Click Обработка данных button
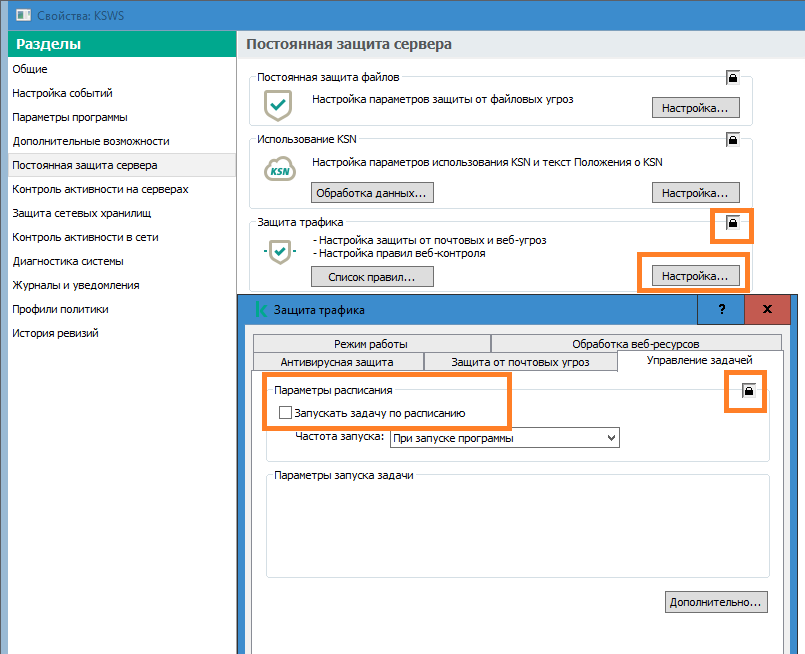This screenshot has width=805, height=654. tap(372, 193)
